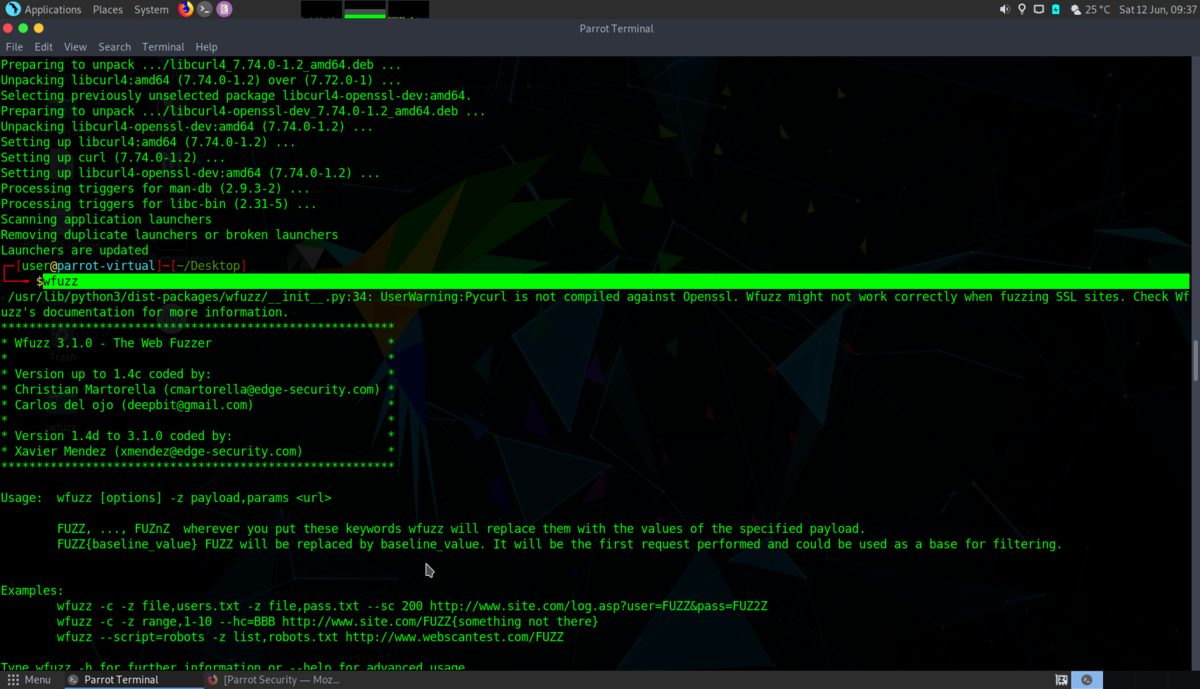Screen dimensions: 1200x689
Task: Open the terminal Help menu
Action: pos(206,47)
